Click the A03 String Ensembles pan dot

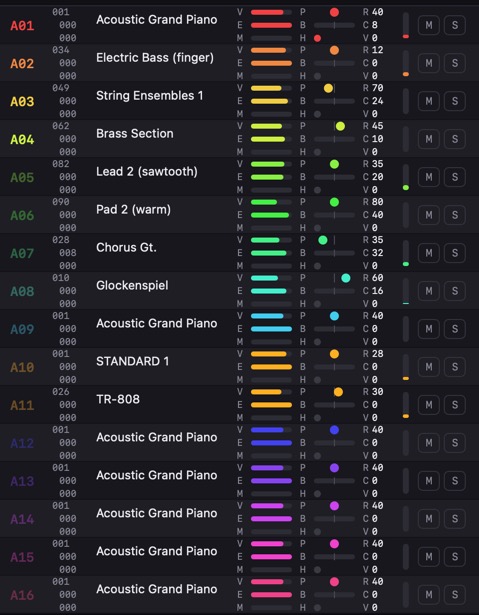click(328, 88)
